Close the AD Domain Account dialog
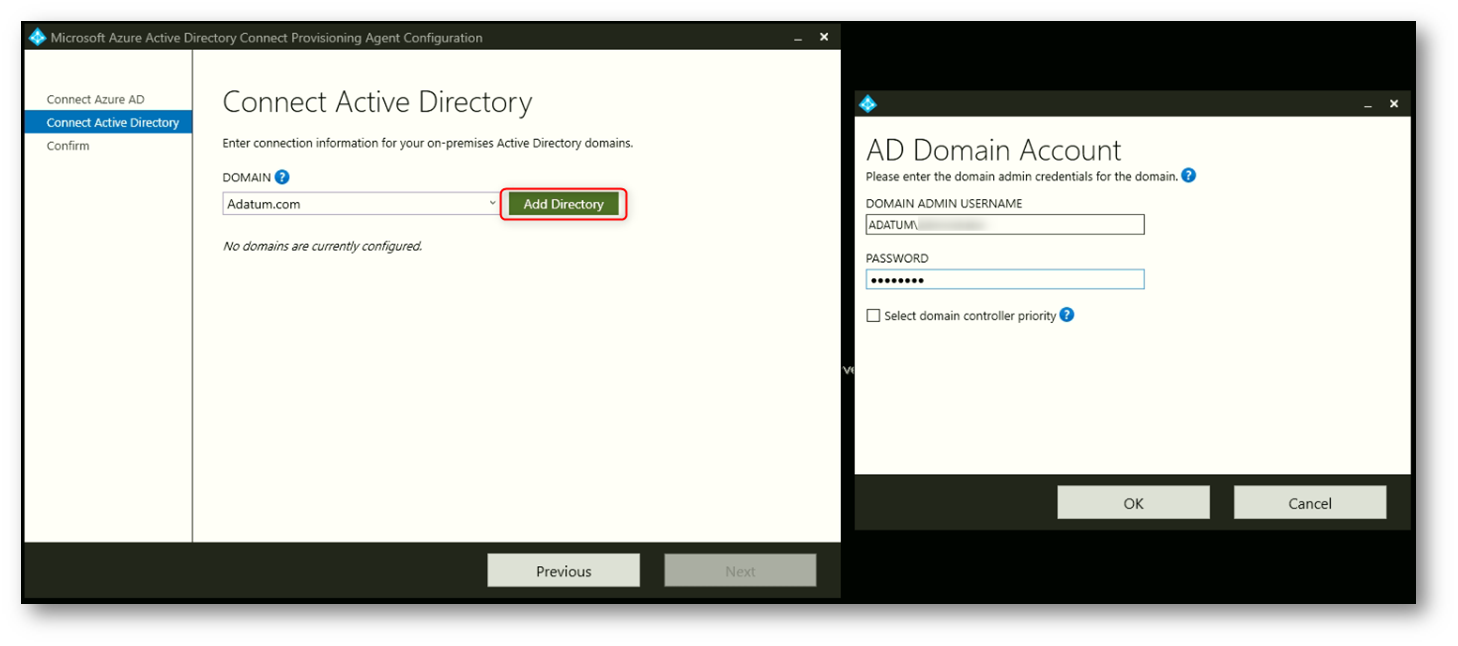Viewport: 1458px width, 646px height. pyautogui.click(x=1394, y=104)
